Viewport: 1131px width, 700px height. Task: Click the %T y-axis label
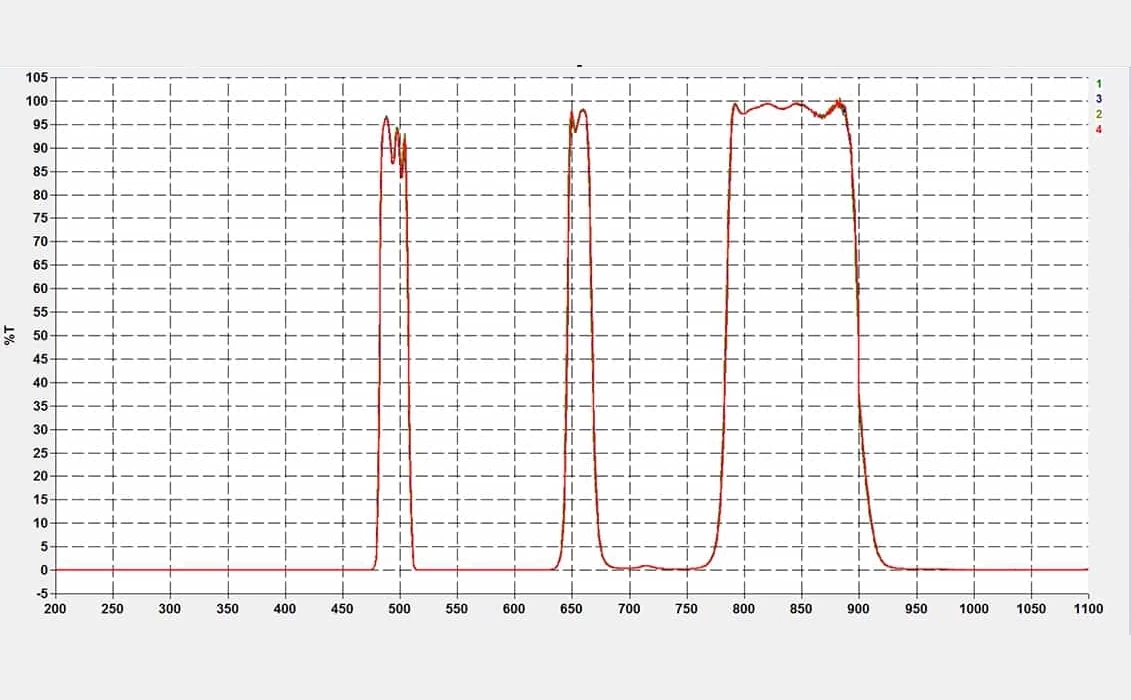click(x=10, y=335)
